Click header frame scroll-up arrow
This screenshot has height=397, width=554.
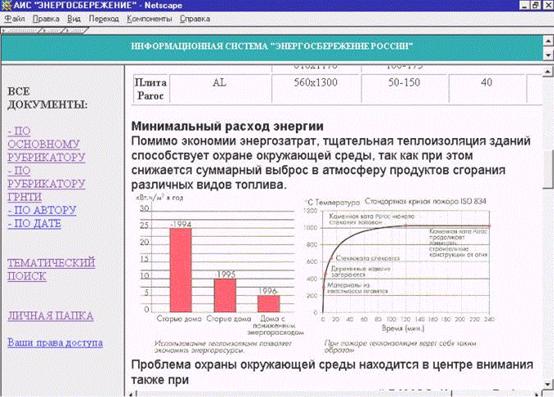548,41
